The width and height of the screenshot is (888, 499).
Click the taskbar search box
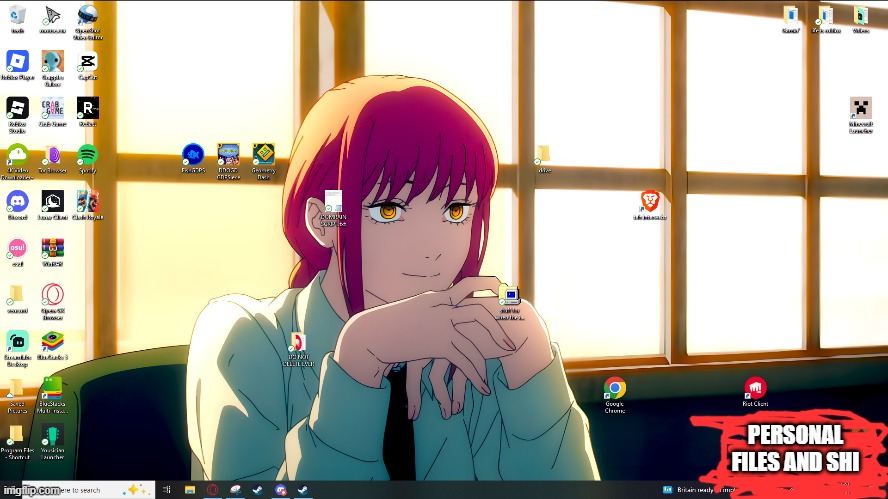pos(89,490)
